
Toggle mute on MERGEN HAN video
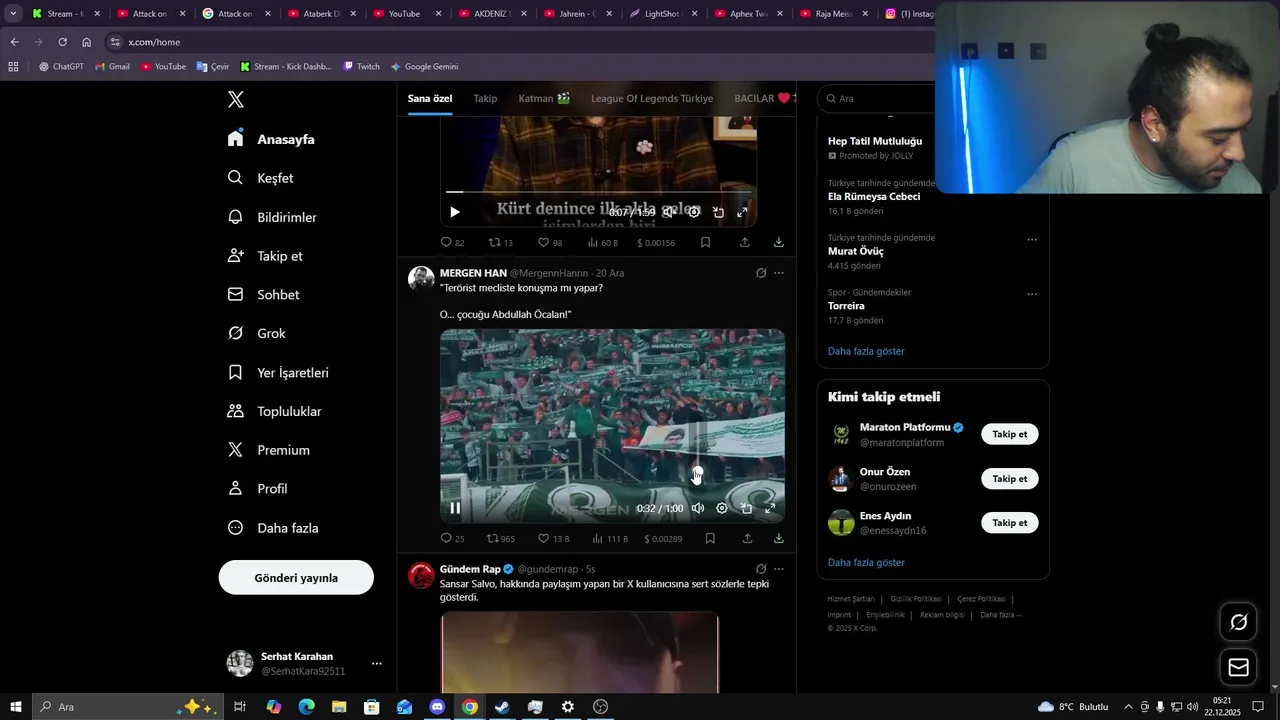click(698, 508)
